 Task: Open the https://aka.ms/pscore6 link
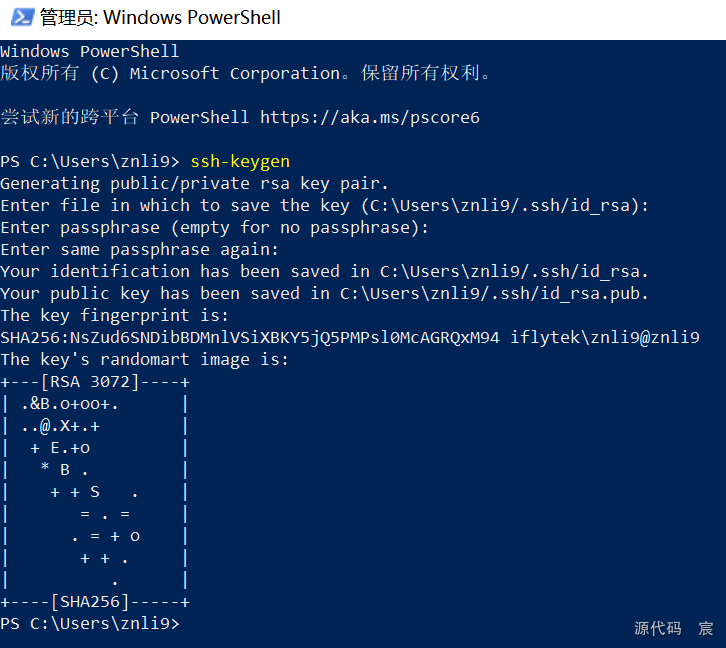(369, 117)
